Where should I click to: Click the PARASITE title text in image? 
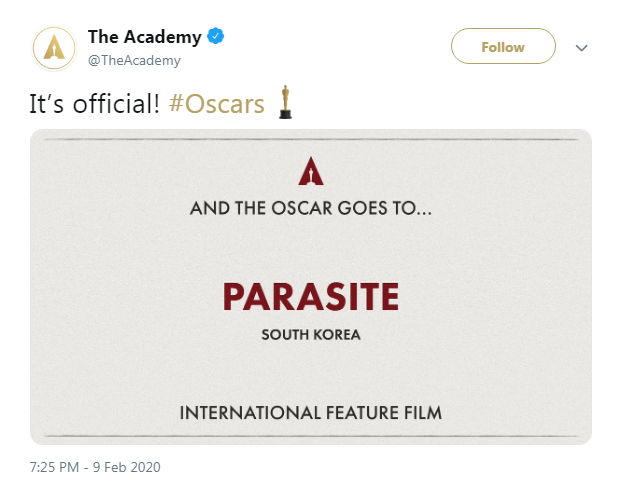[x=311, y=297]
